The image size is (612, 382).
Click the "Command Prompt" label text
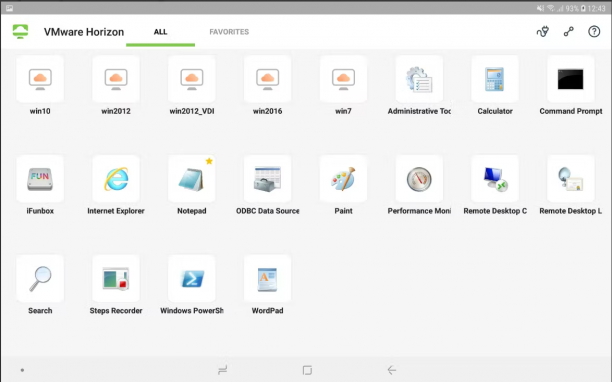571,111
